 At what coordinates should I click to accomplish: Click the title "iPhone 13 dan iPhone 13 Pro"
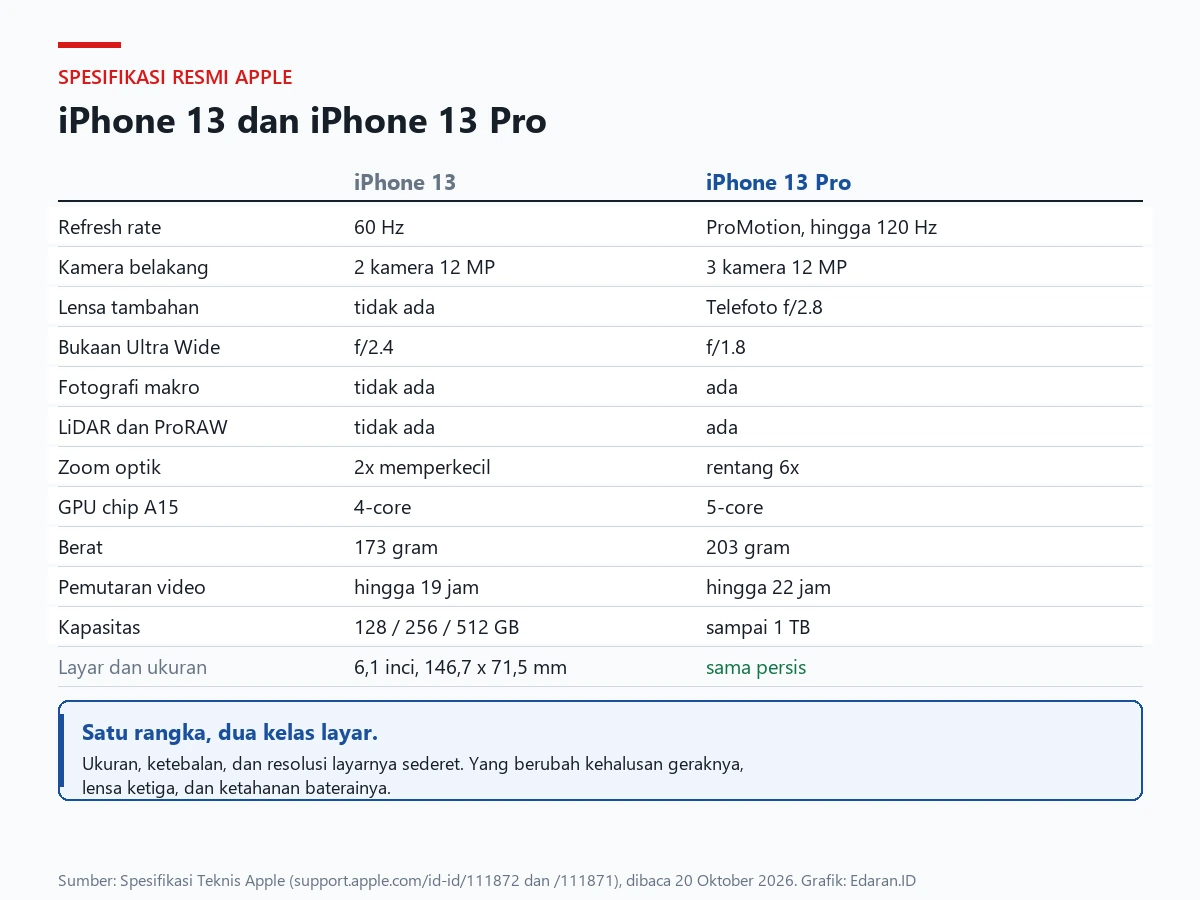pyautogui.click(x=302, y=121)
